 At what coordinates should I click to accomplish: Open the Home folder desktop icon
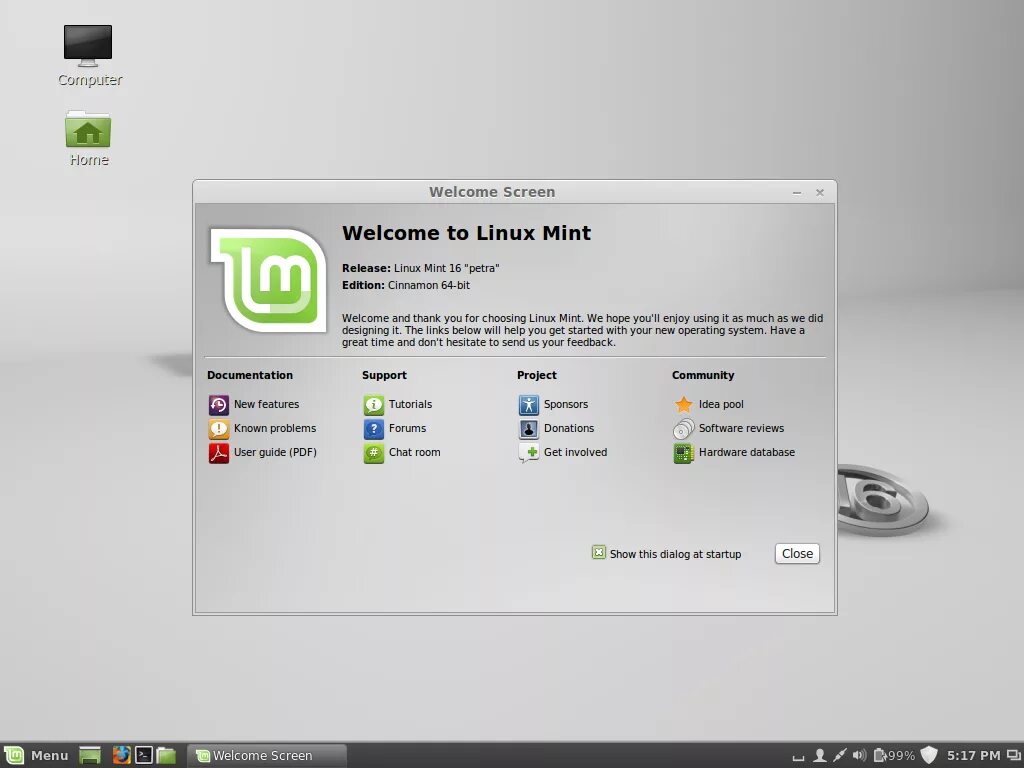point(89,138)
